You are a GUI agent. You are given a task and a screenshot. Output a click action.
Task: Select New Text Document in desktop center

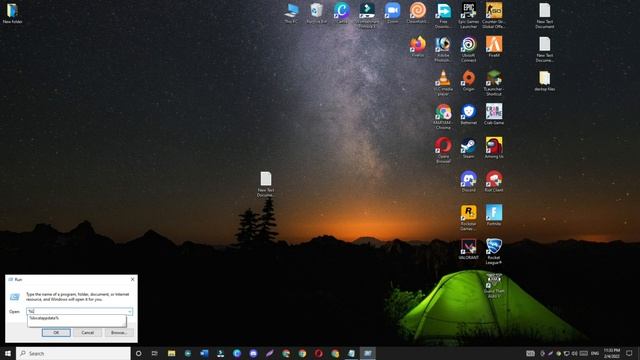[266, 184]
